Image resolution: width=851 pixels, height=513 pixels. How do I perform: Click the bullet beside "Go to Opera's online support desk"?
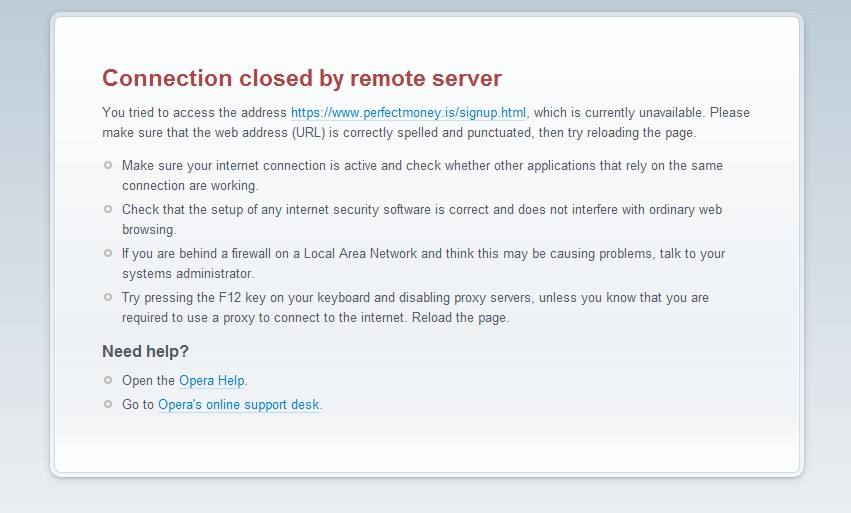(108, 404)
